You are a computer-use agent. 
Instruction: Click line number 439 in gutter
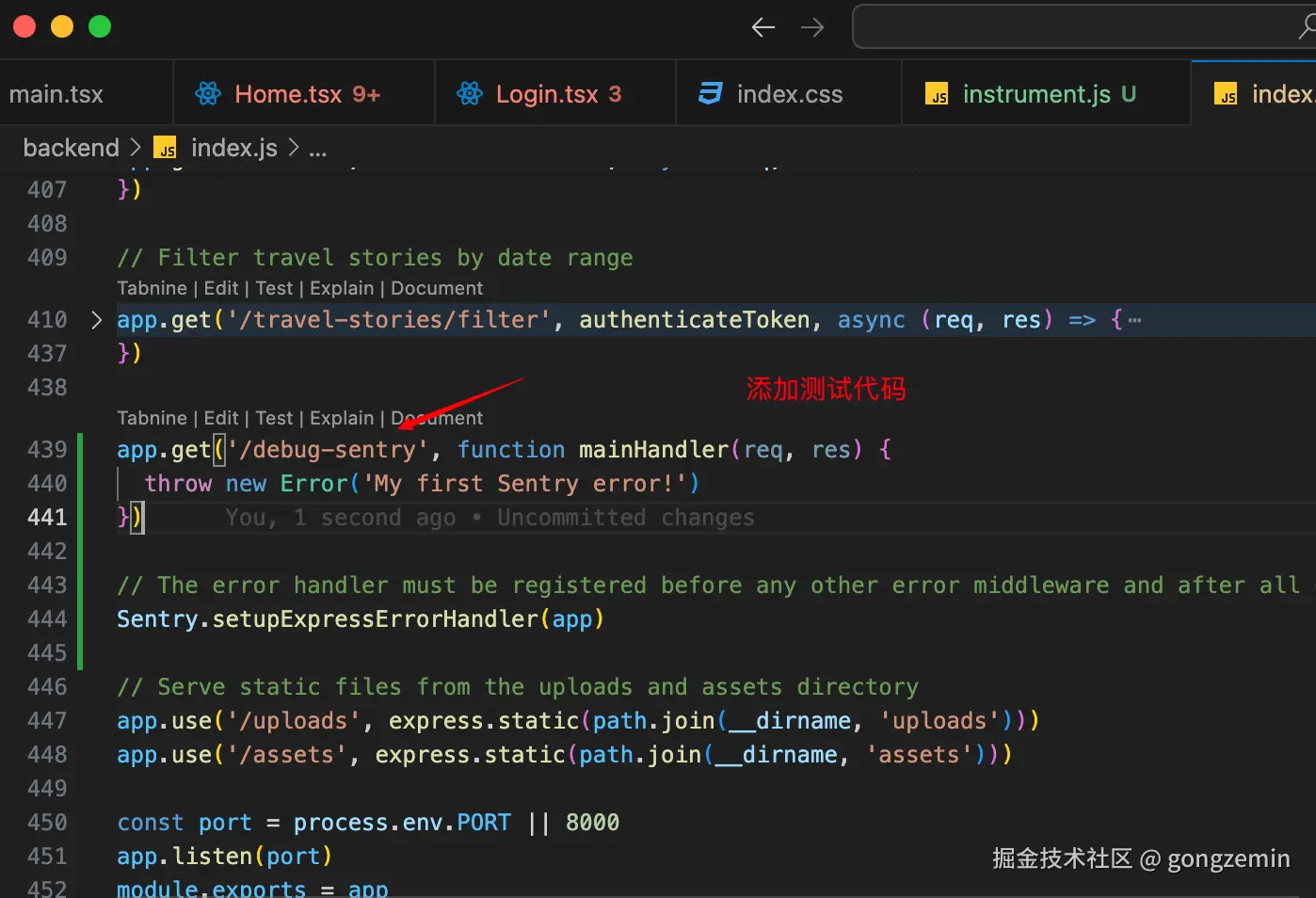click(x=47, y=450)
